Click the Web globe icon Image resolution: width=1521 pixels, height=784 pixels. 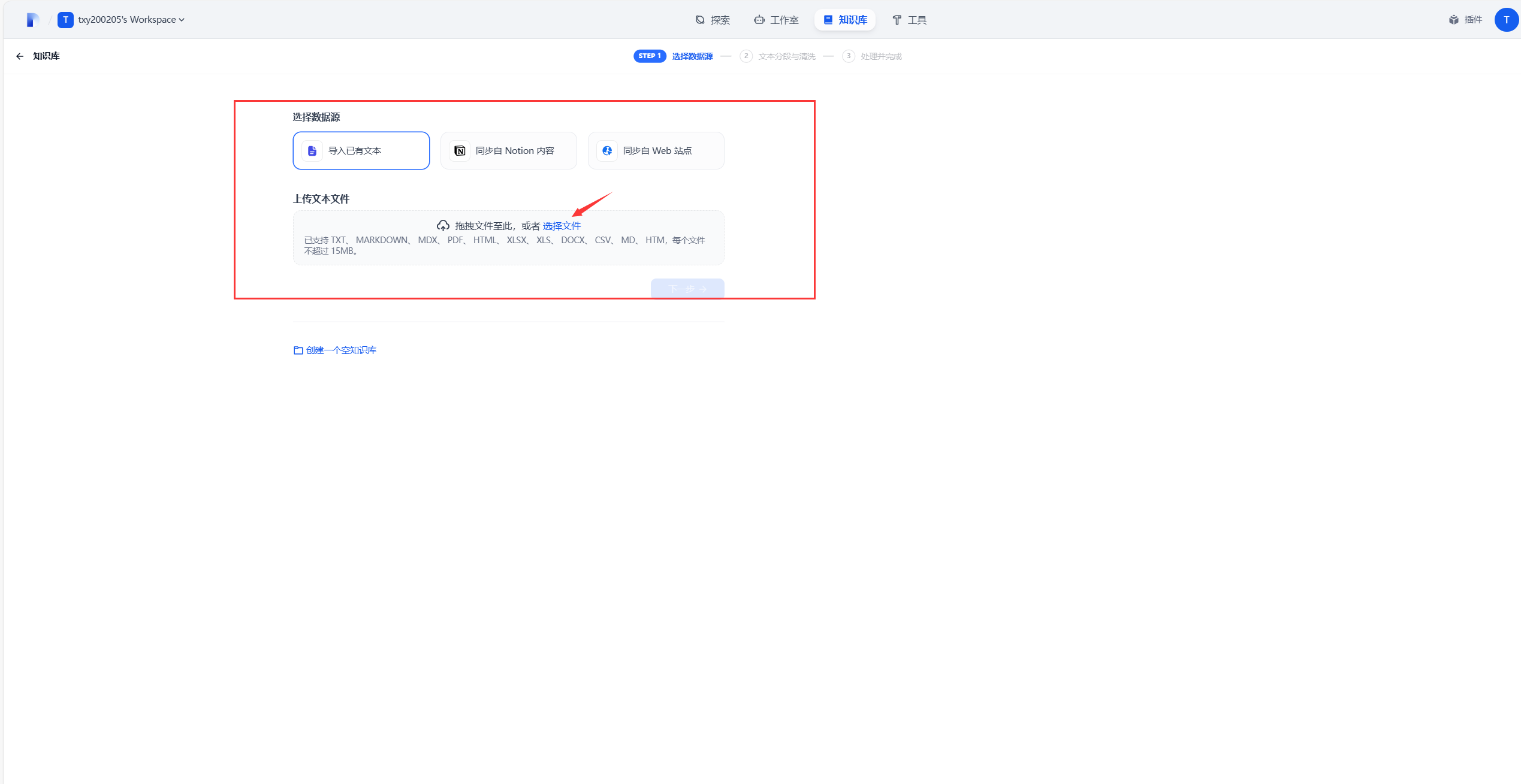pos(607,151)
